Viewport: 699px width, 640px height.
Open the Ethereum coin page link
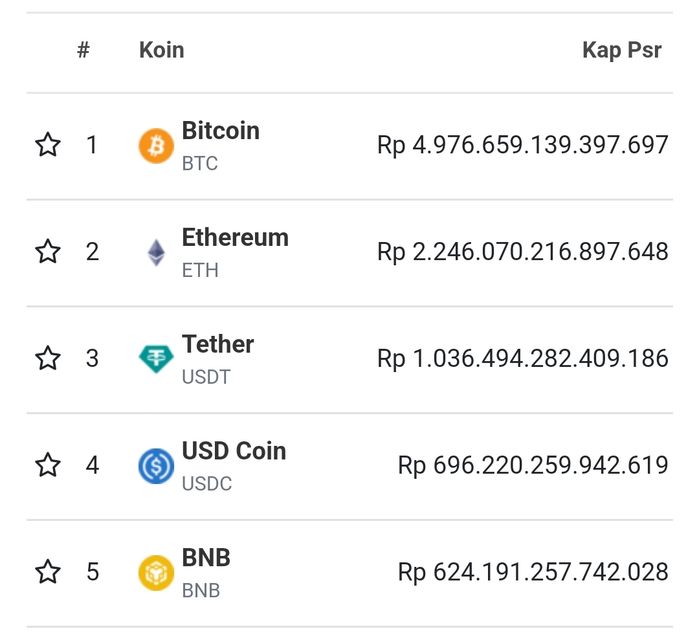click(235, 238)
